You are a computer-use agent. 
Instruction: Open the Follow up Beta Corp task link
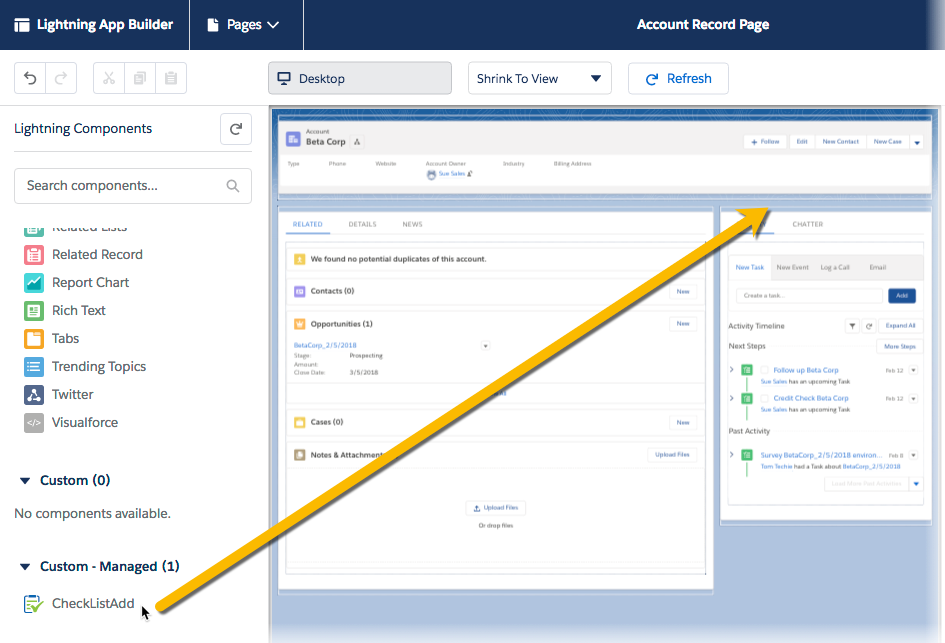805,370
